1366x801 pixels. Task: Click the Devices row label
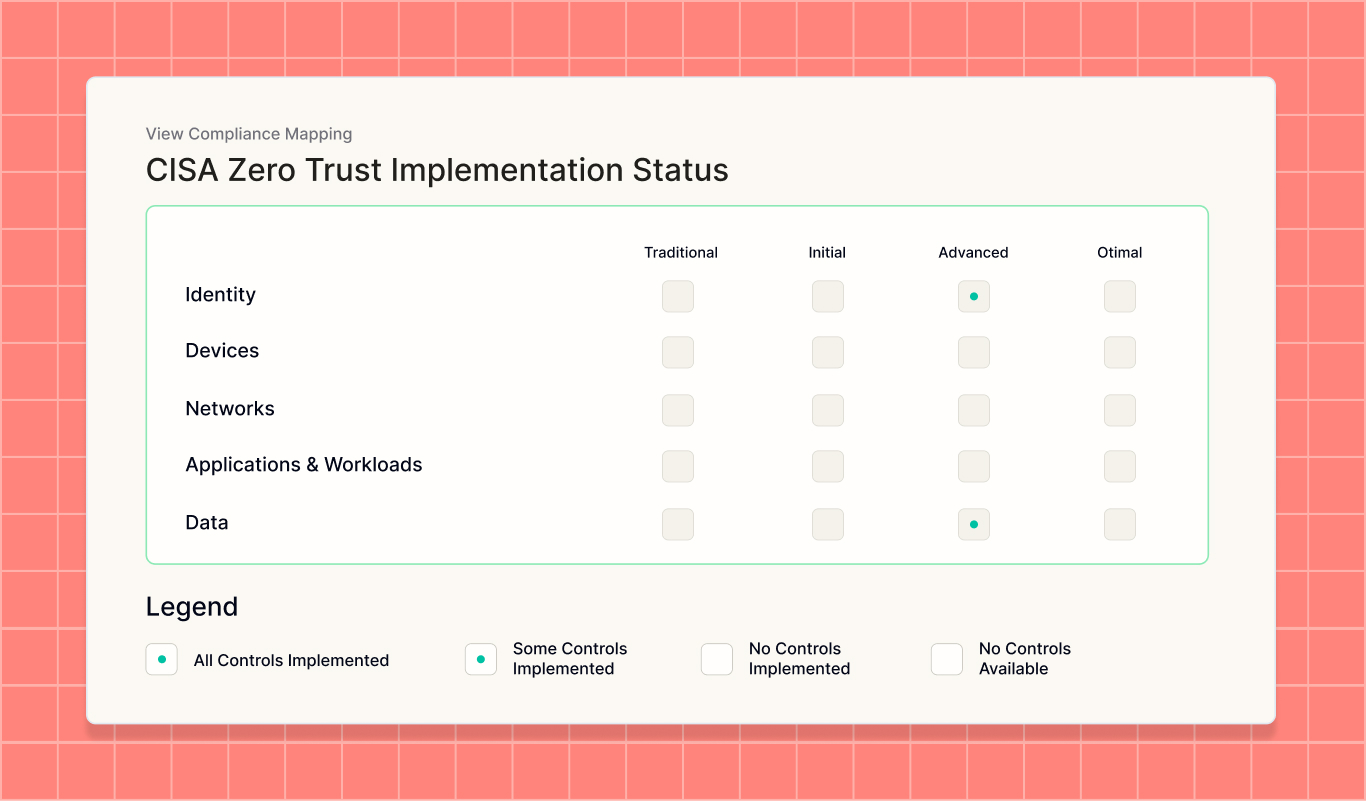tap(222, 351)
